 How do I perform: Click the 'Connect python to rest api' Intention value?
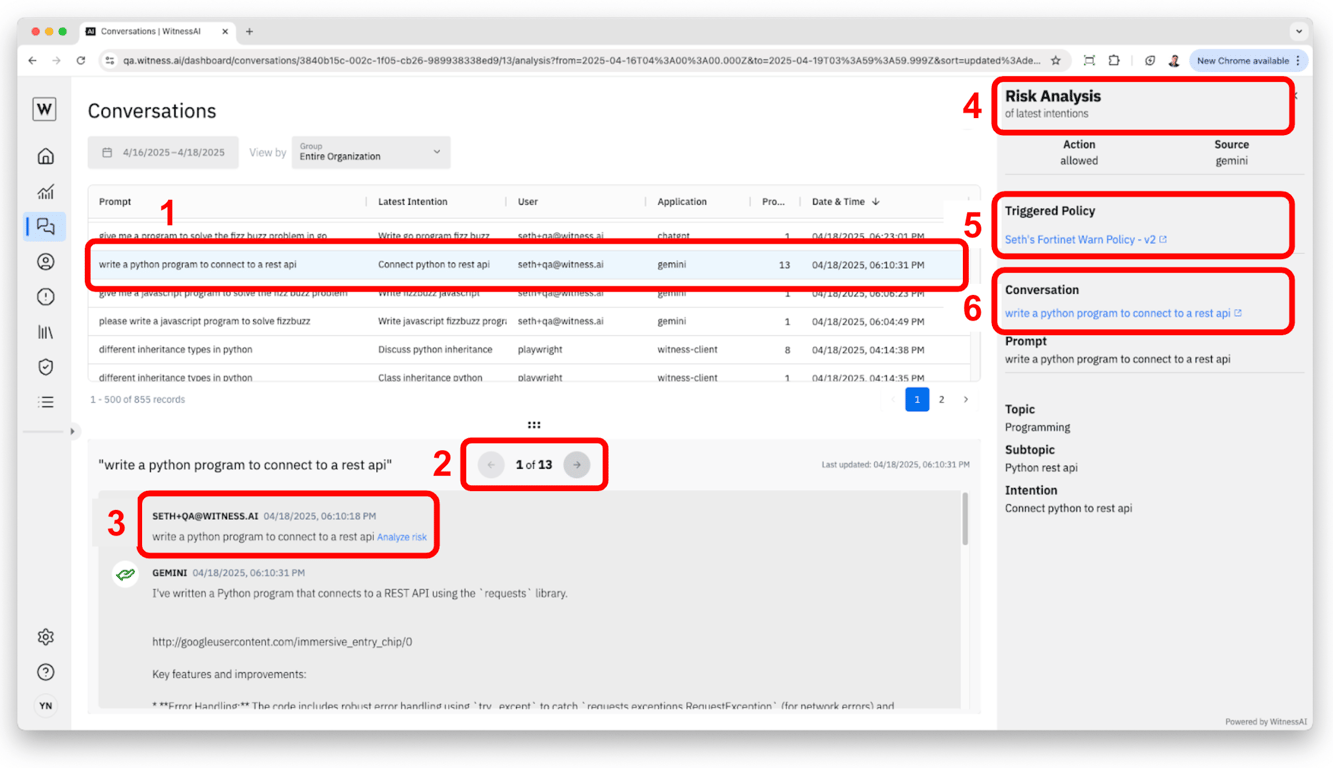tap(1068, 508)
